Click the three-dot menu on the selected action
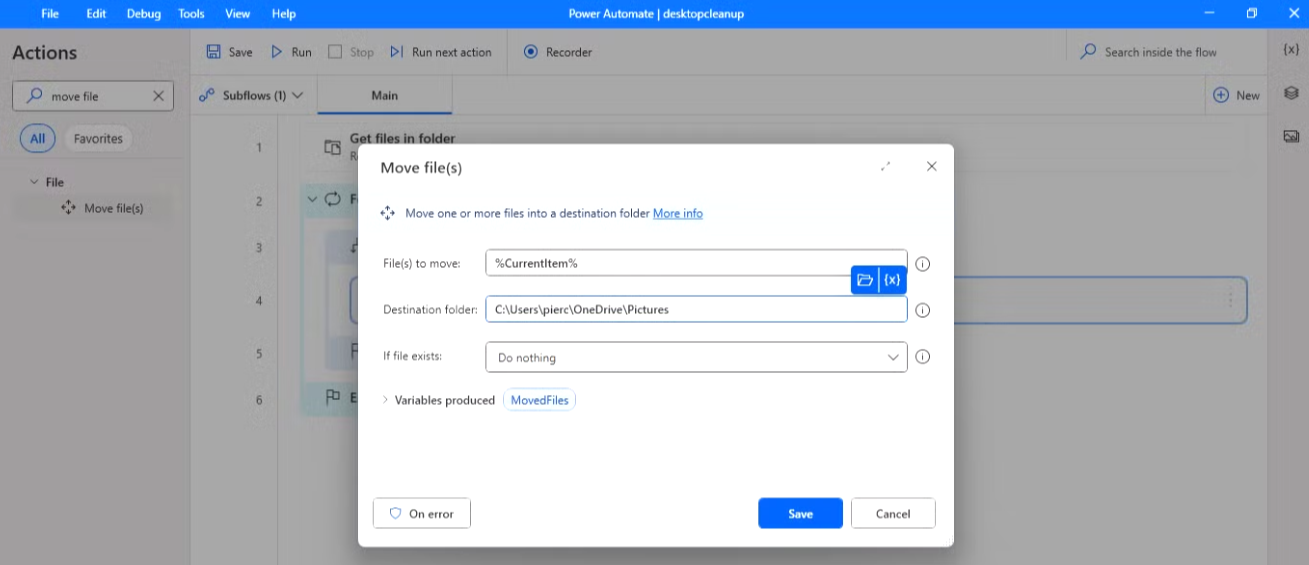 point(1230,300)
